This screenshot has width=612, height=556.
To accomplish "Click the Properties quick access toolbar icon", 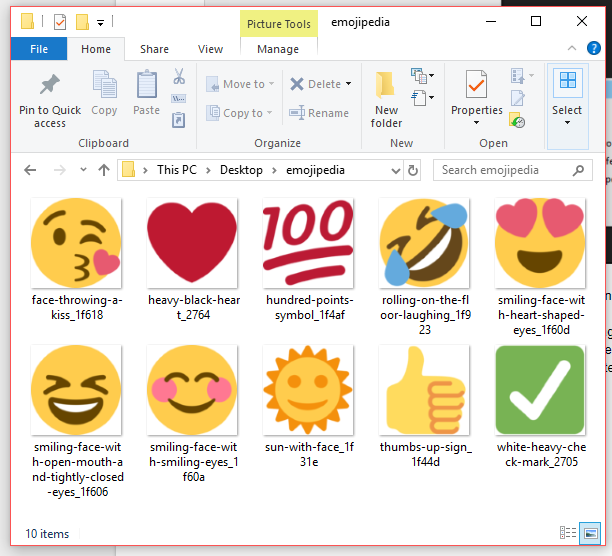I will pyautogui.click(x=60, y=22).
